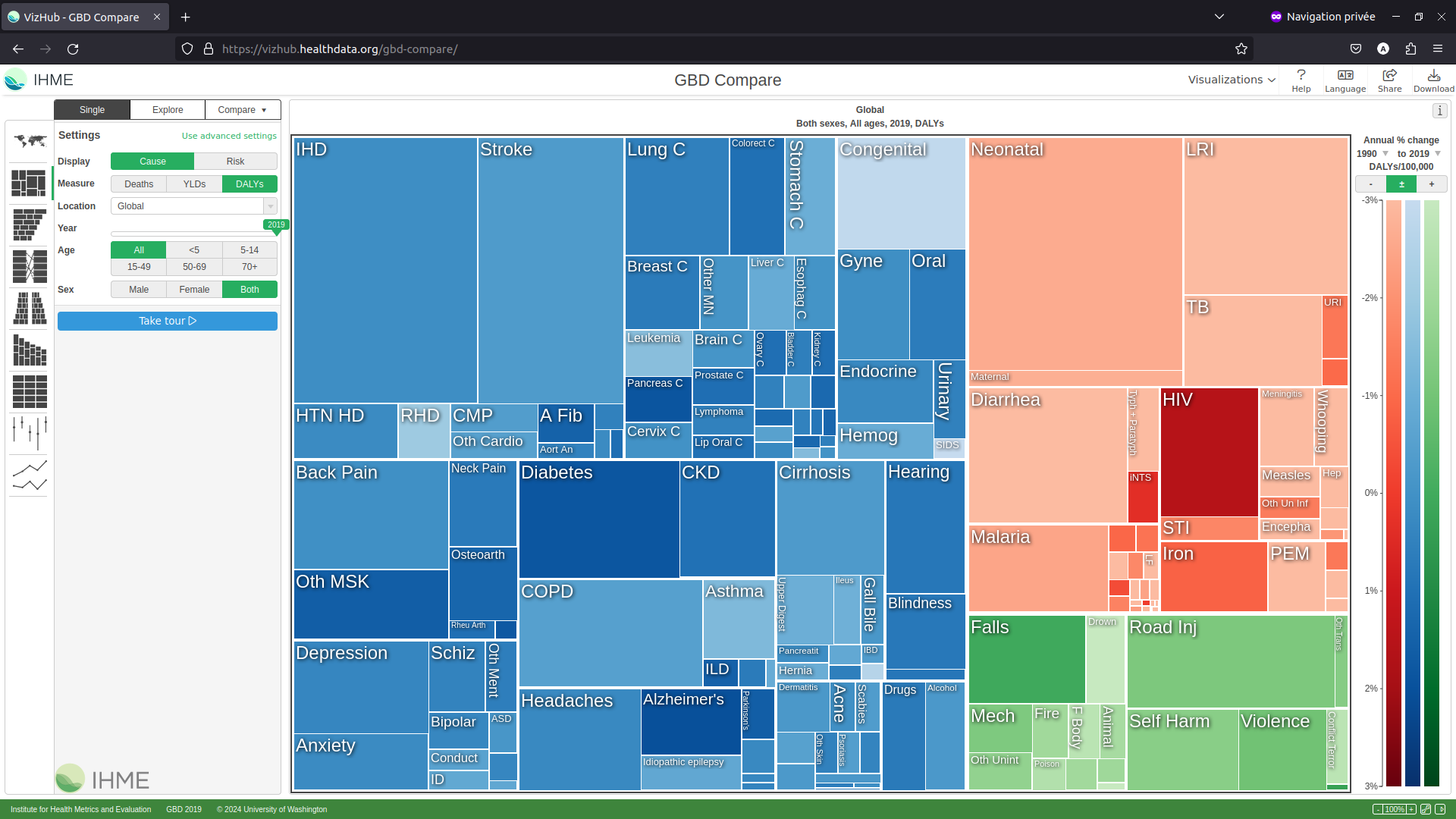Select the HIV treemap block
Viewport: 1456px width, 819px height.
1209,452
